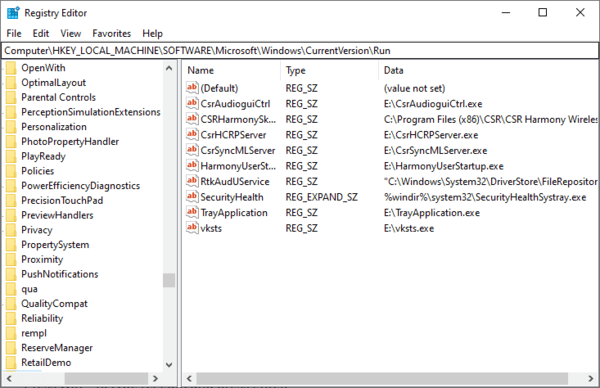Click the folder icon of PerceptionSimulationExtensions
Viewport: 600px width, 388px height.
click(x=11, y=112)
